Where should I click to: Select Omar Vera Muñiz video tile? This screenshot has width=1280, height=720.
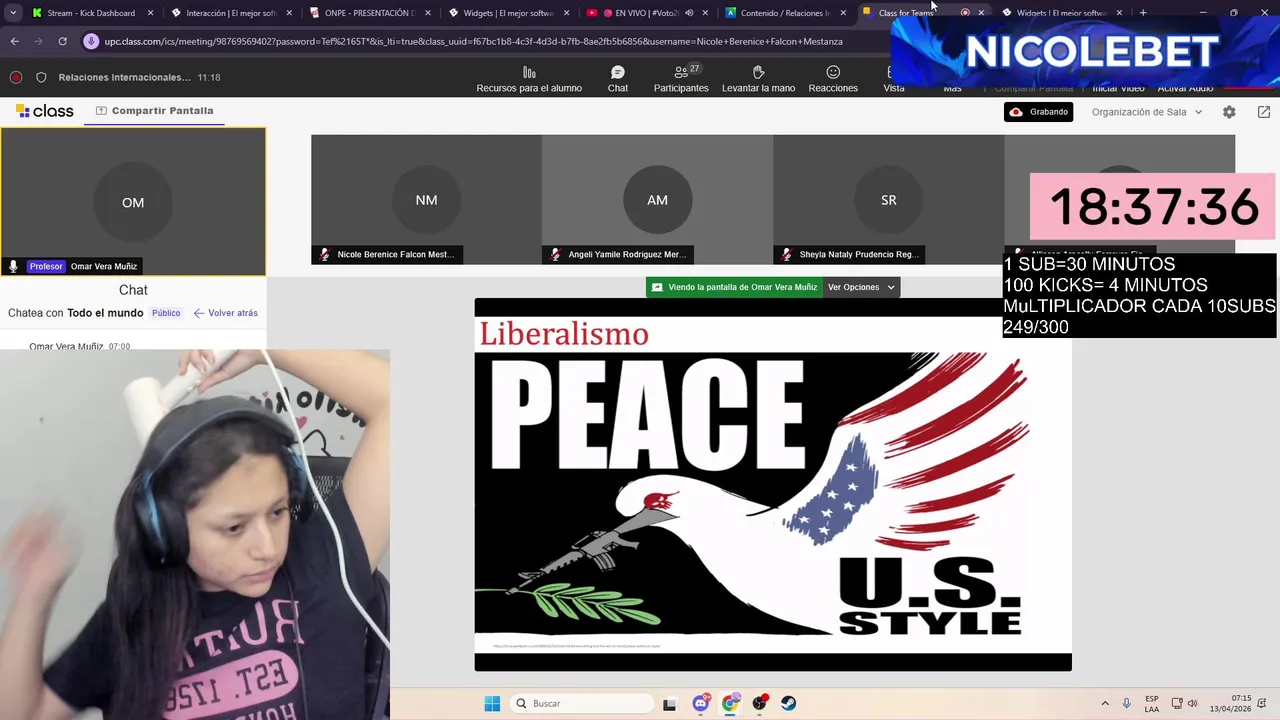click(133, 202)
